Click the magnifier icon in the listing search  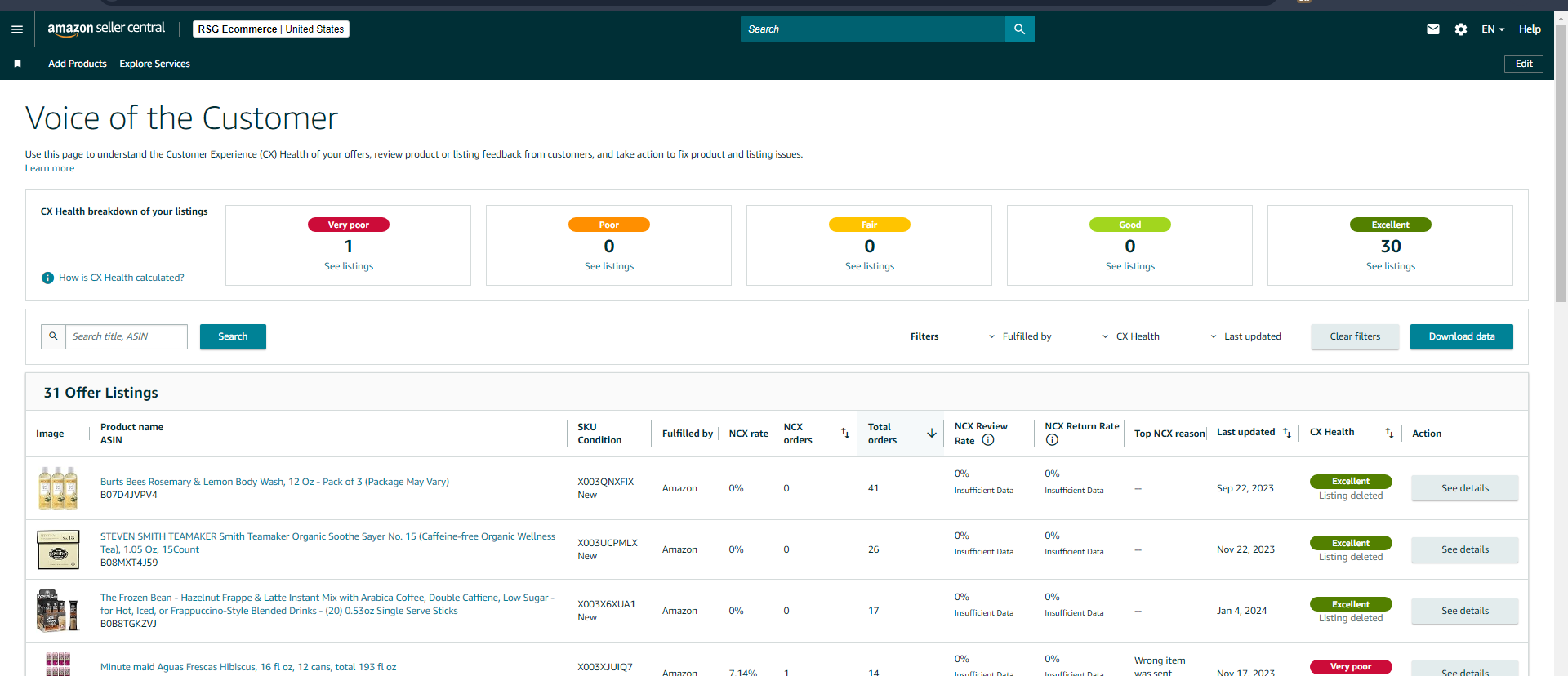(x=53, y=336)
